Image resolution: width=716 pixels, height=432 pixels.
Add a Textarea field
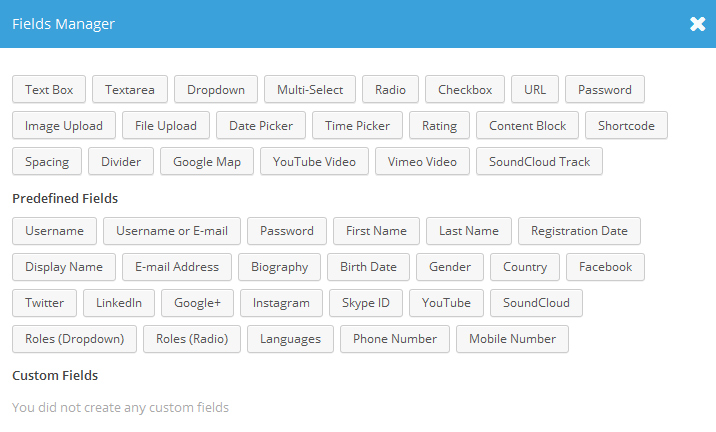[x=130, y=89]
